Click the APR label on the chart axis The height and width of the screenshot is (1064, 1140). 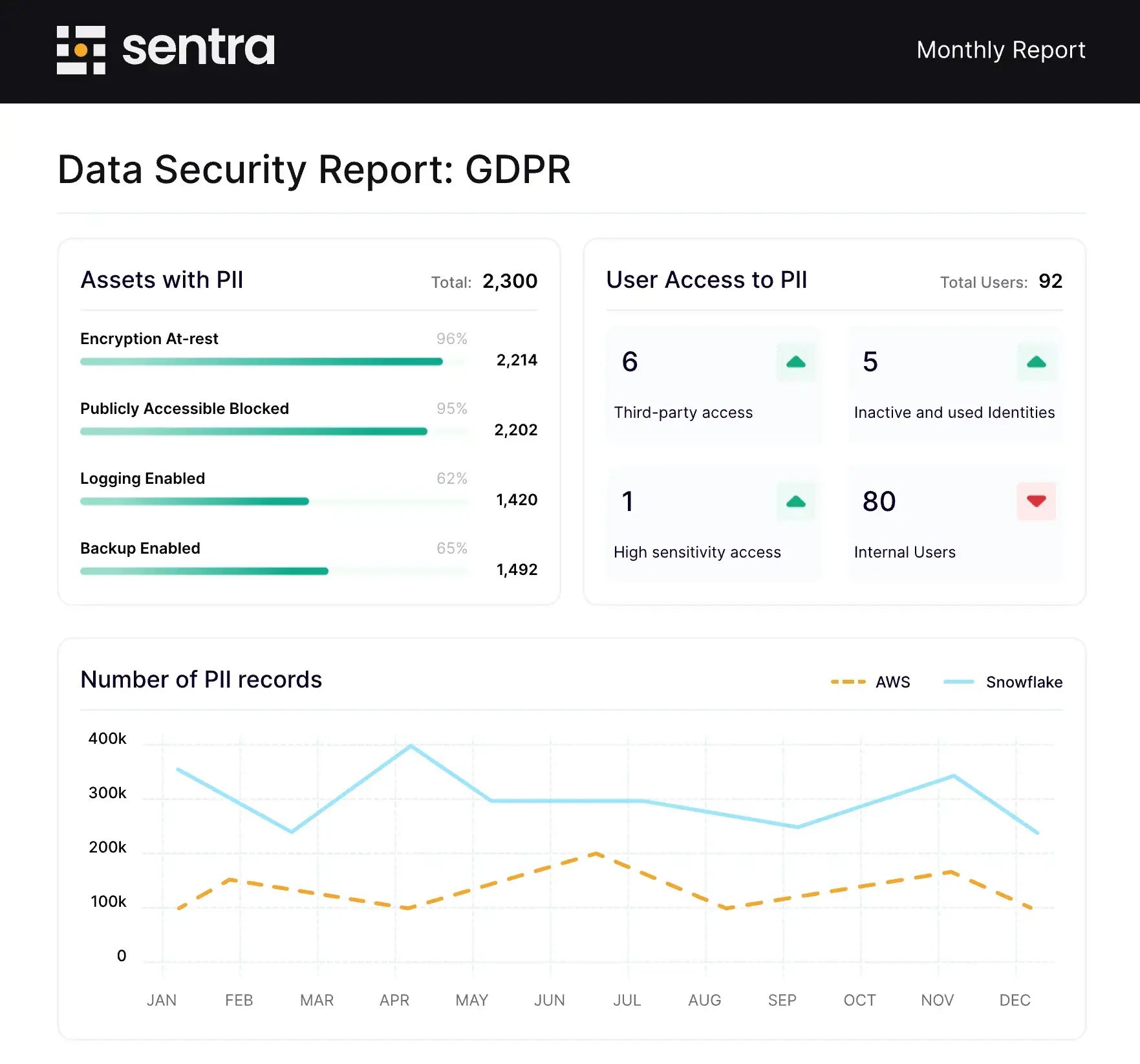coord(394,999)
